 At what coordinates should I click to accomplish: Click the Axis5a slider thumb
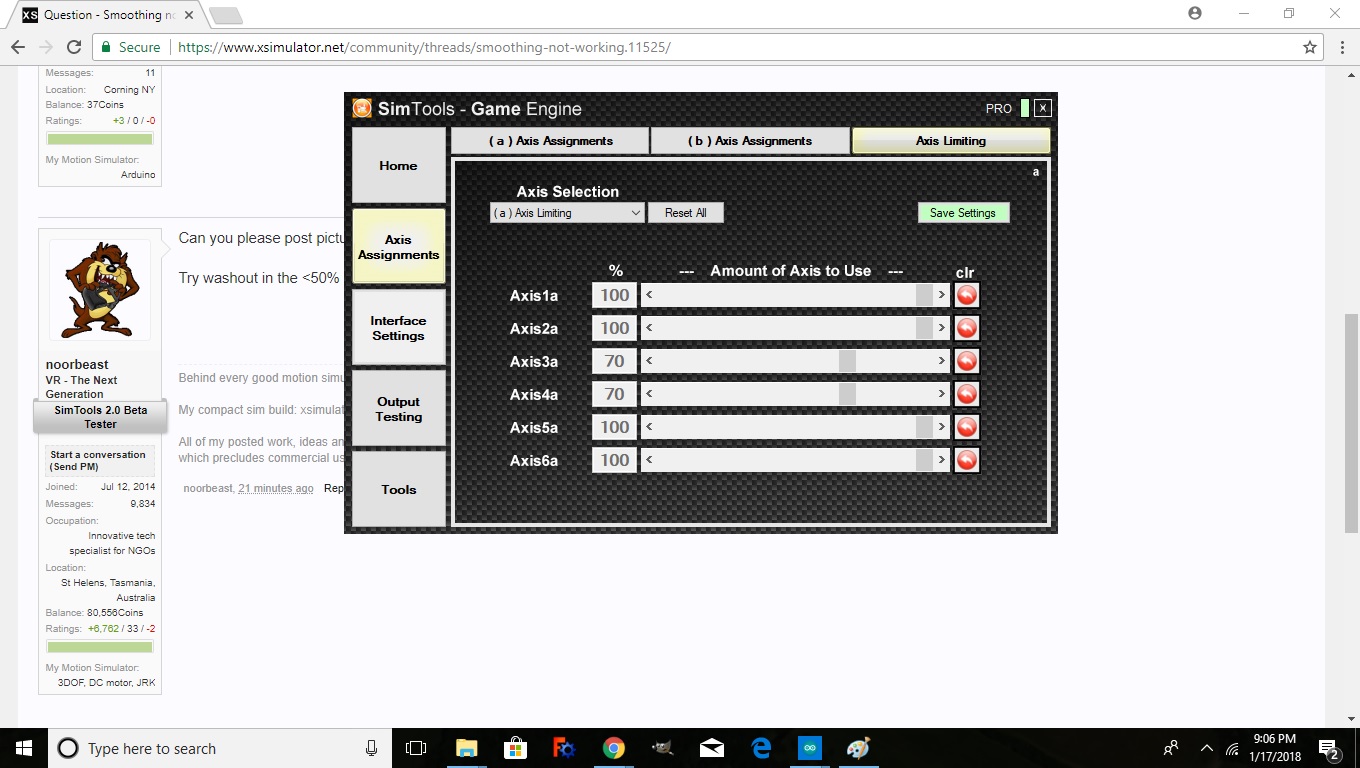coord(924,427)
